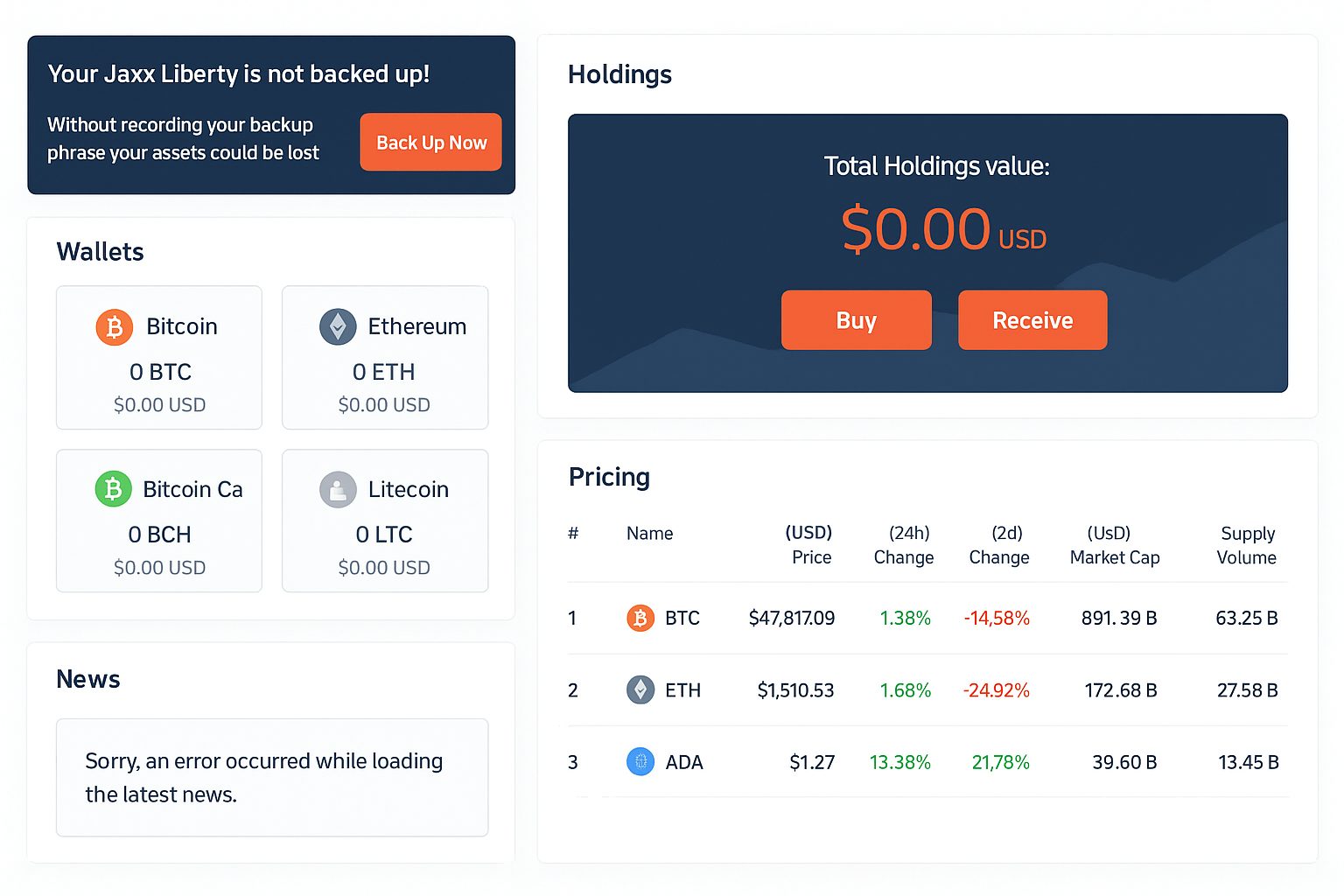Click the green Bitcoin Cash wallet icon
Viewport: 1344px width, 896px height.
(114, 489)
